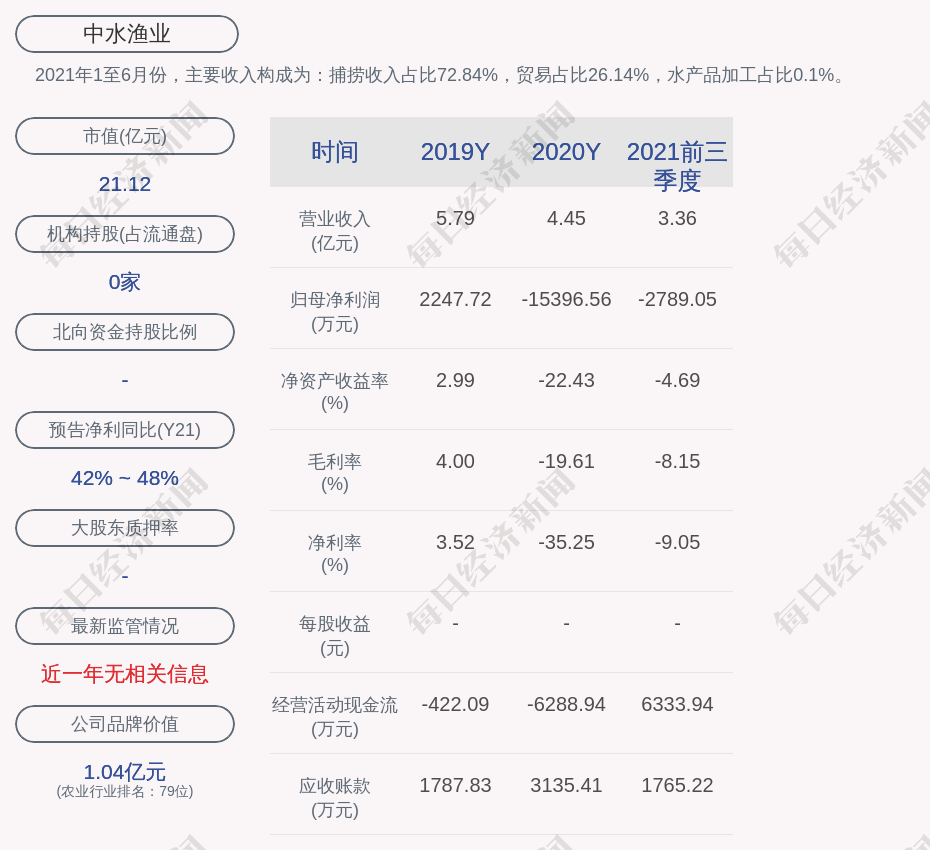Open the 最新监管情况 pill
930x850 pixels.
[x=125, y=626]
